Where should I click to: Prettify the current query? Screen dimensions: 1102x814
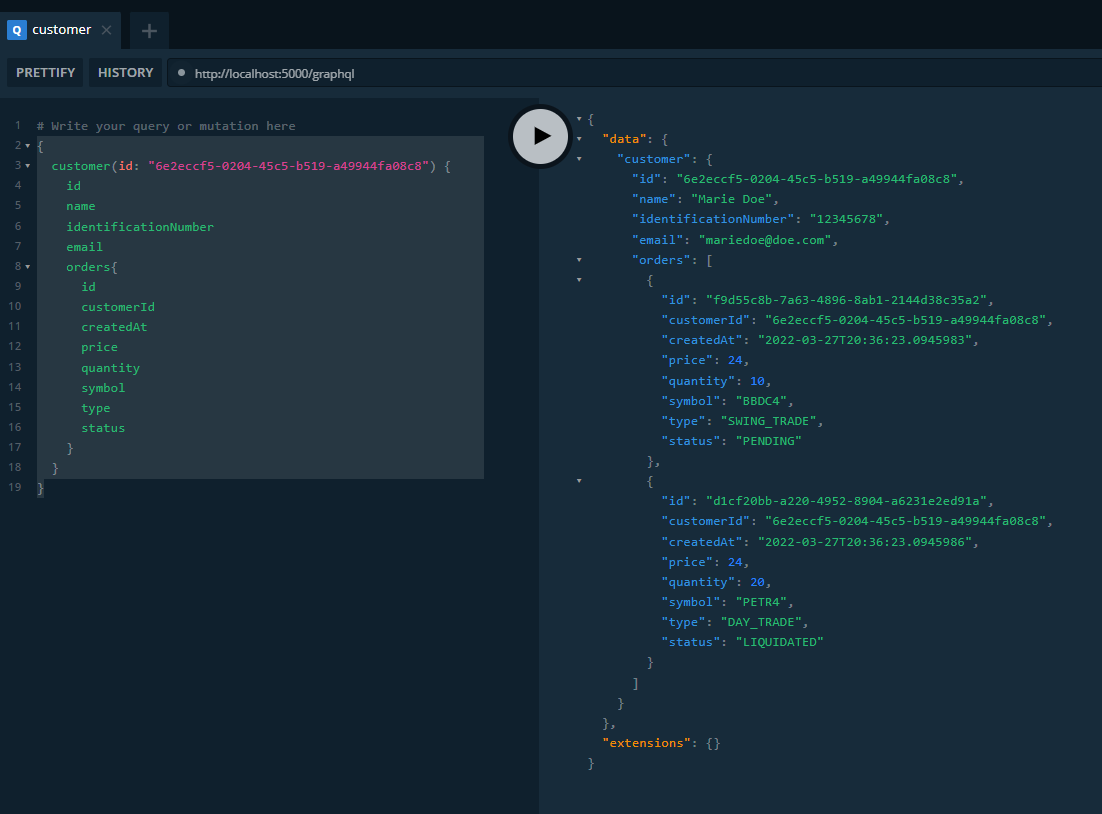pyautogui.click(x=44, y=72)
